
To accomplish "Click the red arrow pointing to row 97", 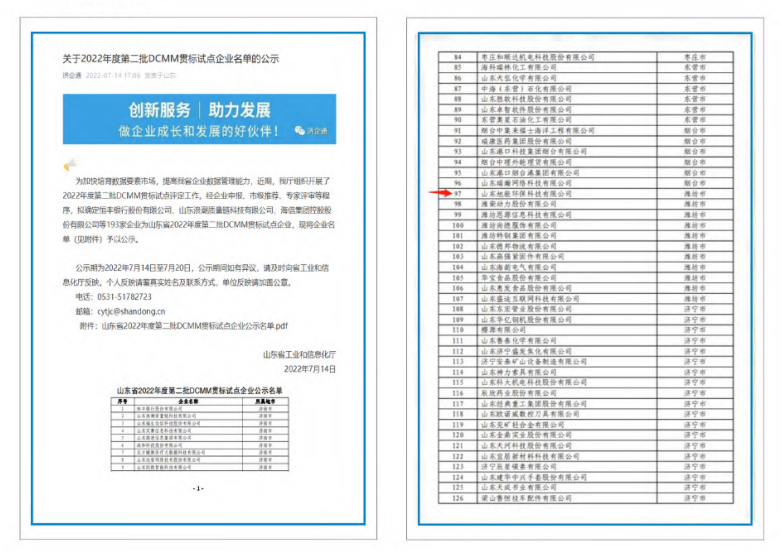I will (x=436, y=192).
